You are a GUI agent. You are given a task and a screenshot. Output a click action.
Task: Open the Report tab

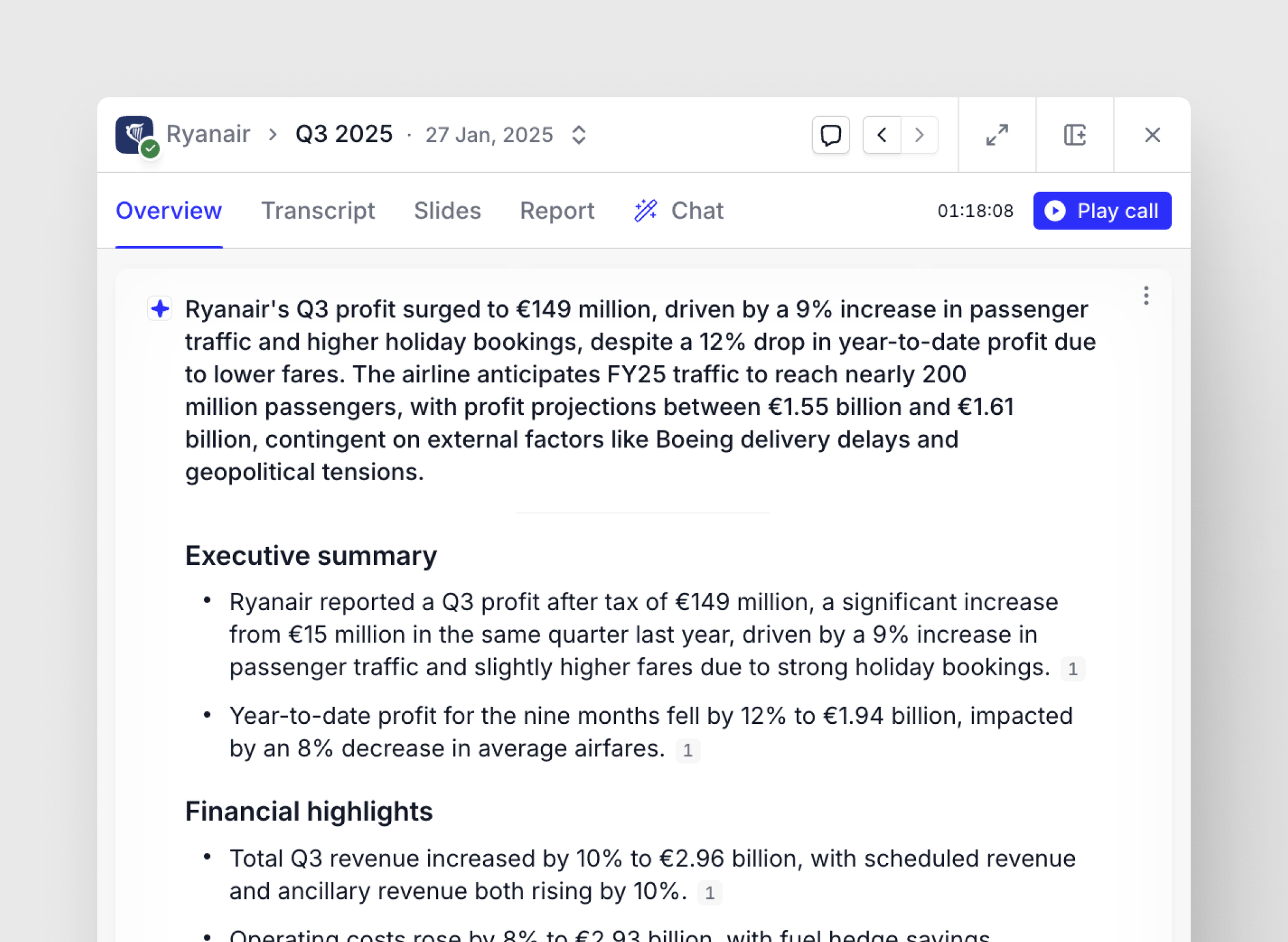click(557, 211)
